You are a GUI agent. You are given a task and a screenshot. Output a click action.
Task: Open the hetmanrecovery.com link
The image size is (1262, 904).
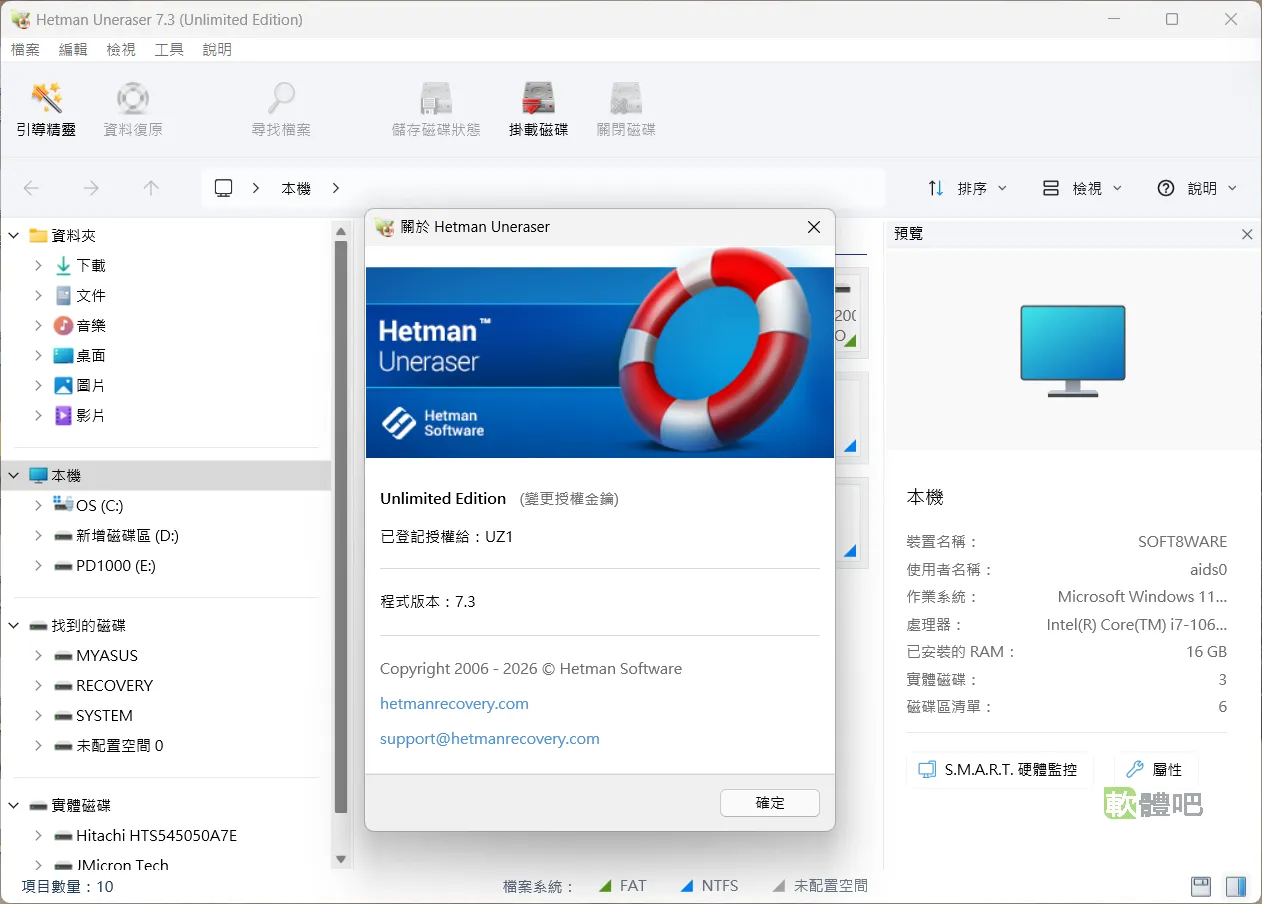pos(454,704)
